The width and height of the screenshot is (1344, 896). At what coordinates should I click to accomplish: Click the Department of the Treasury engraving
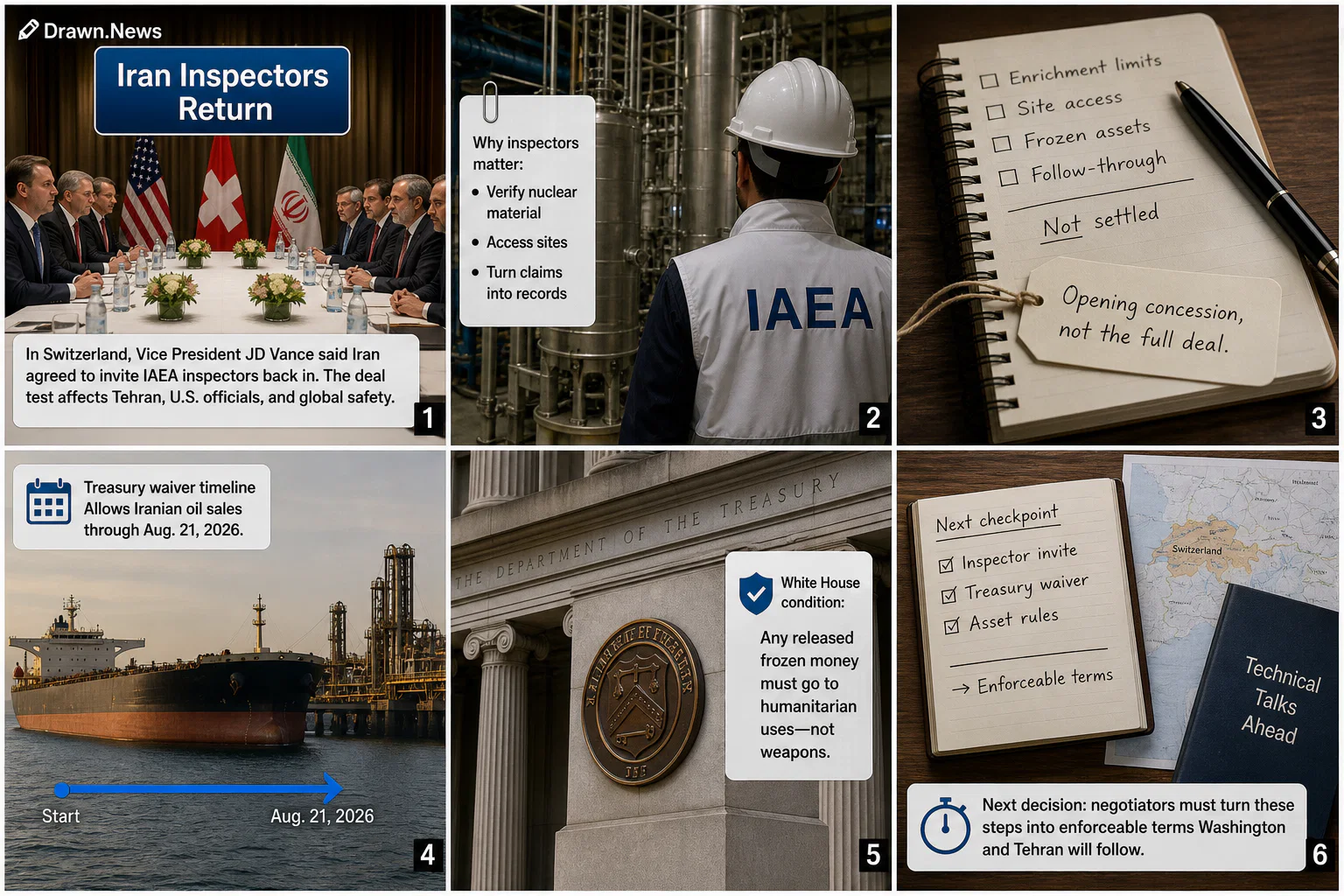(x=647, y=529)
